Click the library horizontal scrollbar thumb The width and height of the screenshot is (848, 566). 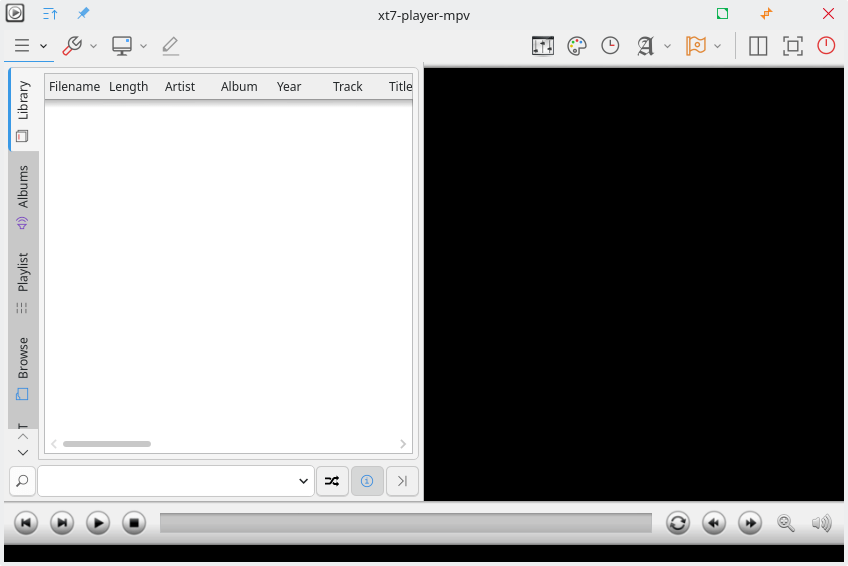107,444
